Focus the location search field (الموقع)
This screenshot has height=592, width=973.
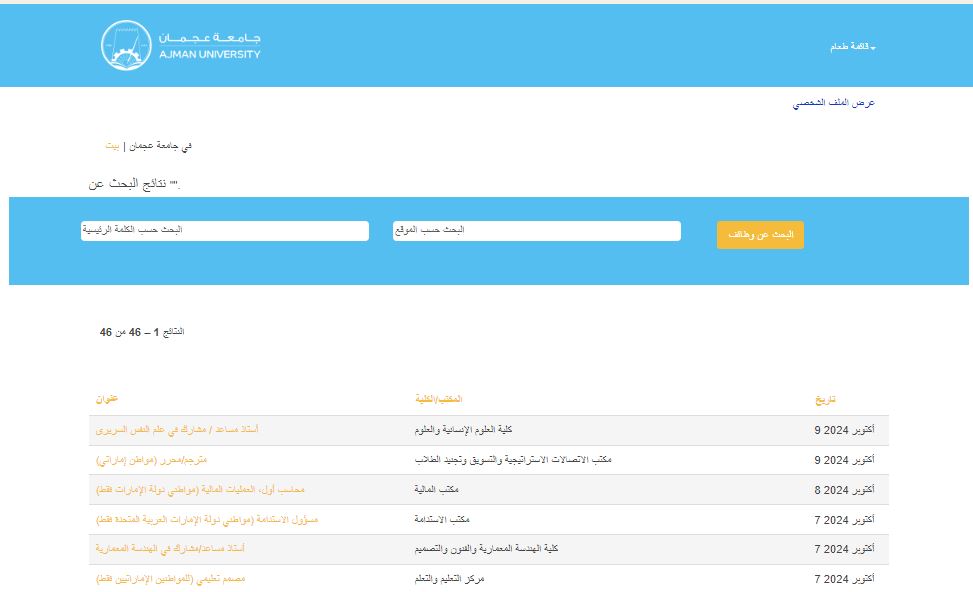(x=536, y=230)
